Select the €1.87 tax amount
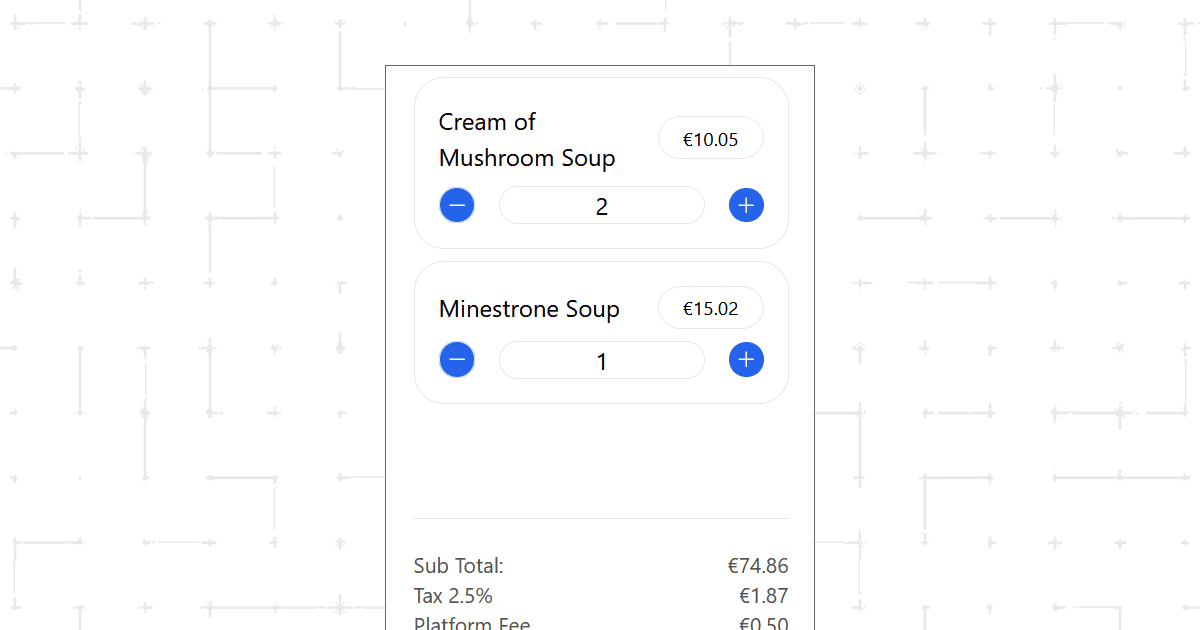 pos(763,596)
